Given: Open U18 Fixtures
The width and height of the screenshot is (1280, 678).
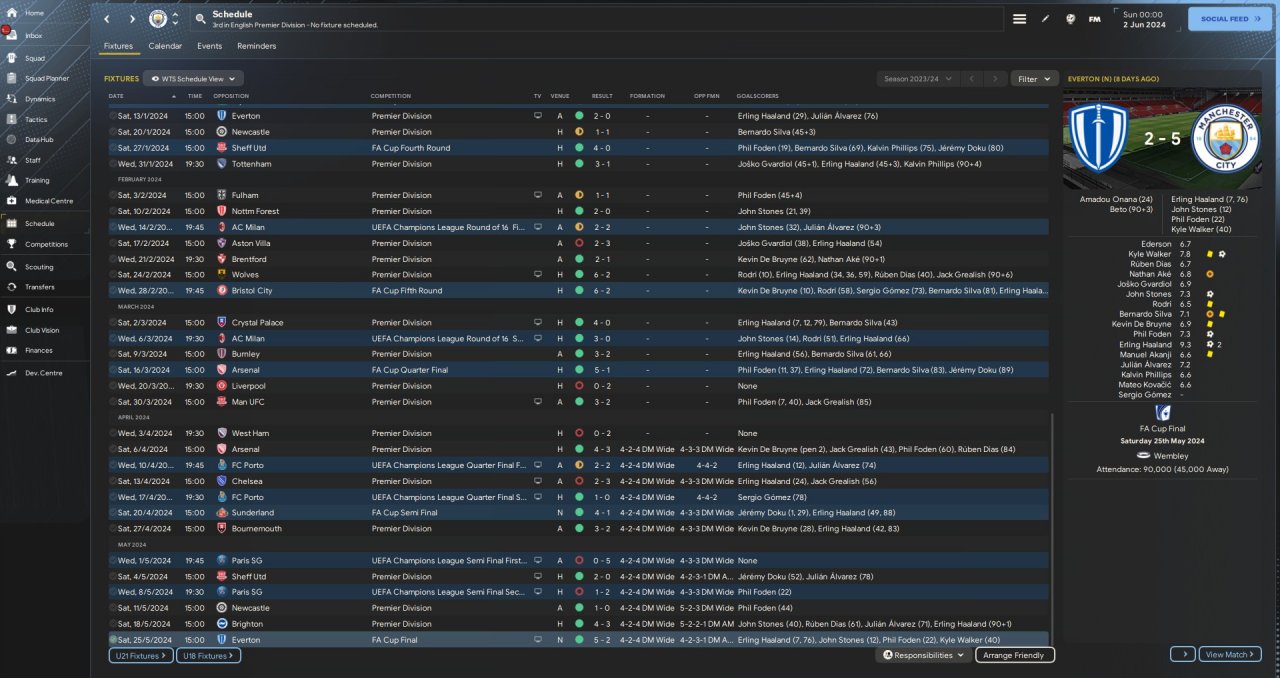Looking at the screenshot, I should pyautogui.click(x=208, y=655).
